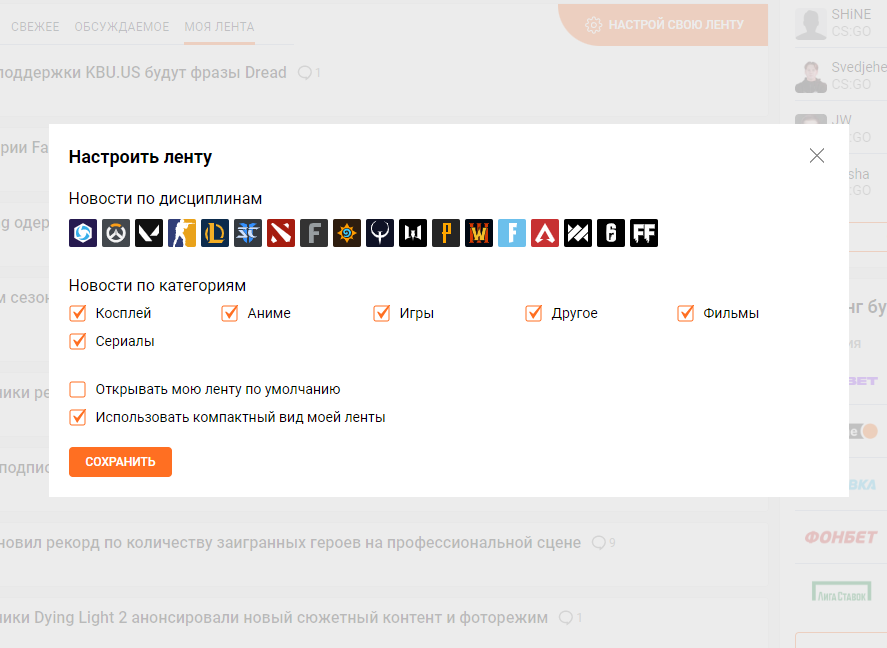
Task: Enable Открывать мою ленту по умолчанию
Action: click(77, 389)
